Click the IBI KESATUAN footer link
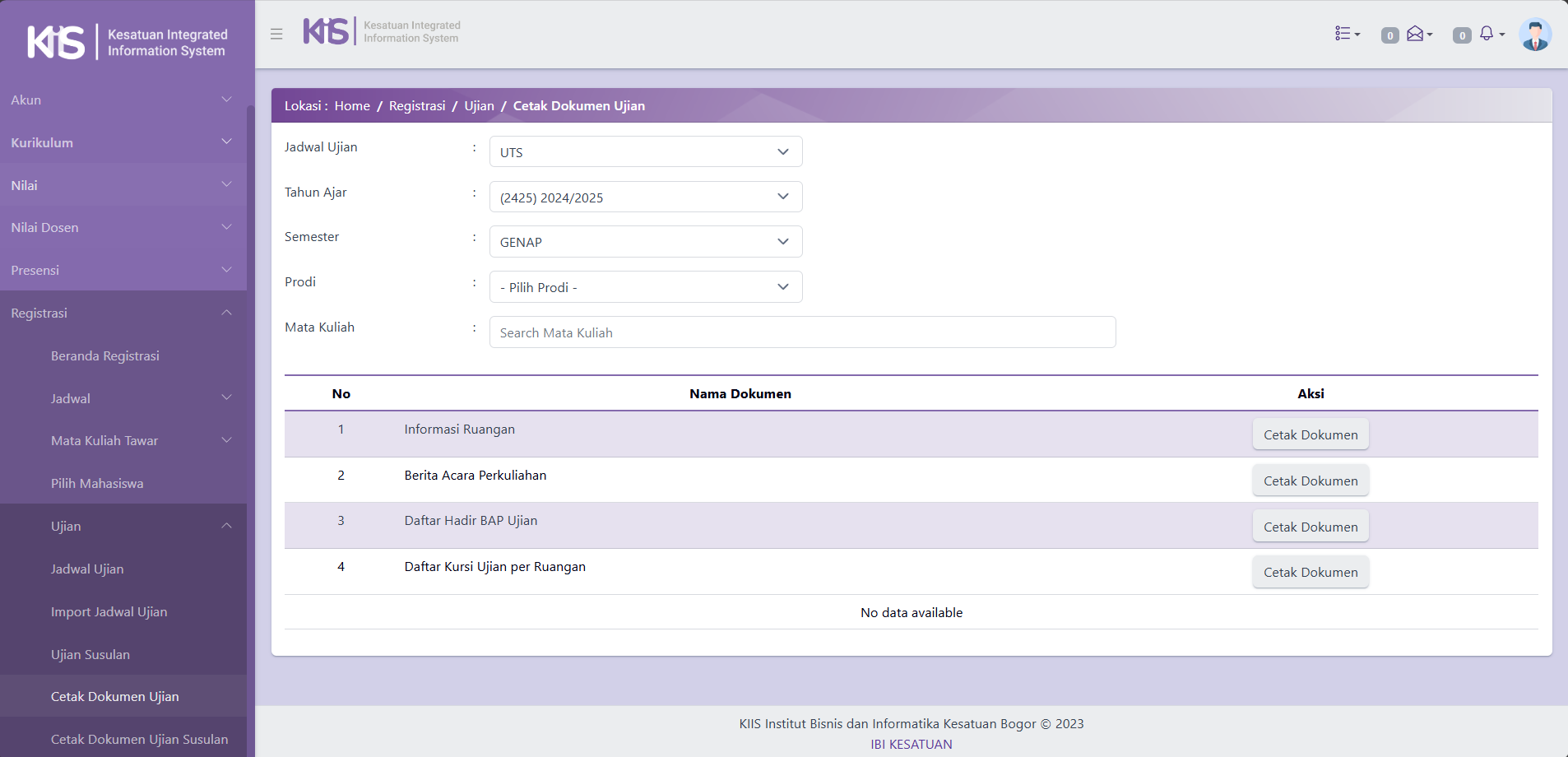The height and width of the screenshot is (757, 1568). (x=911, y=744)
